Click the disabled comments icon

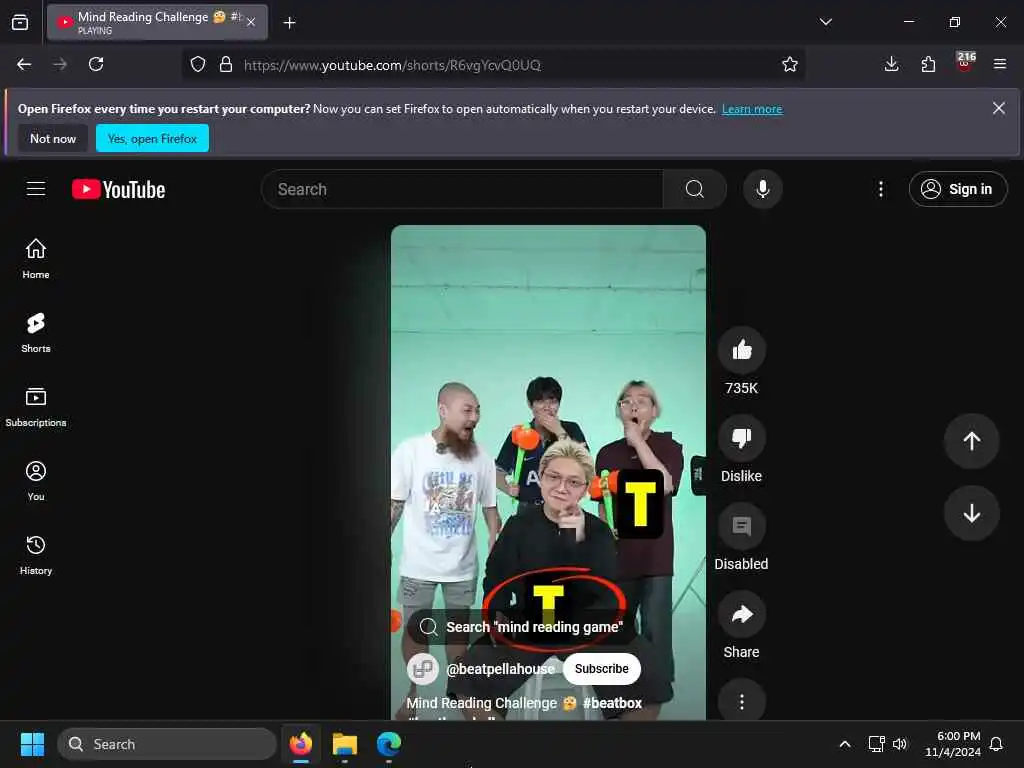(x=742, y=526)
